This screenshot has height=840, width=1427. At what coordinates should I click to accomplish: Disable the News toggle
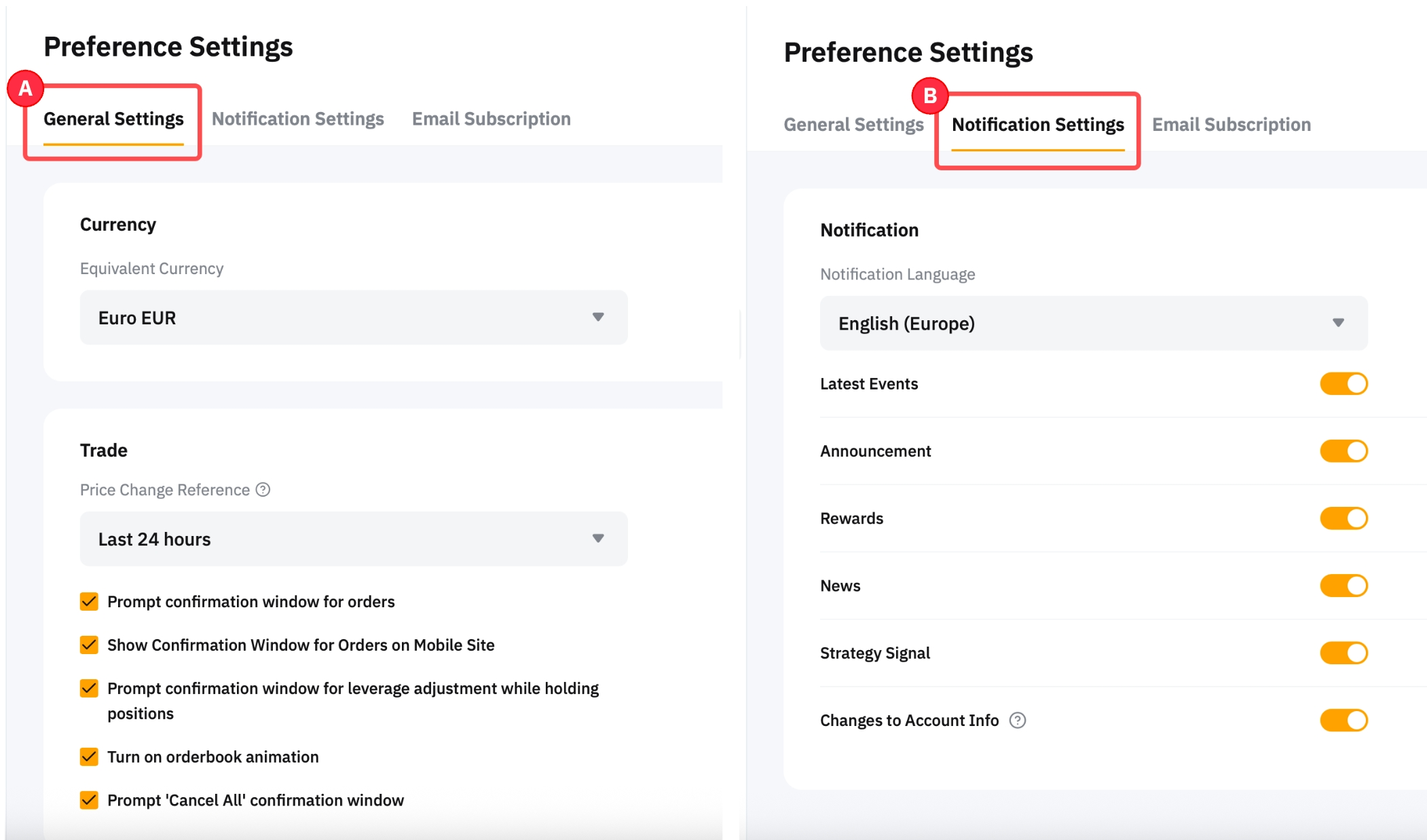tap(1343, 586)
